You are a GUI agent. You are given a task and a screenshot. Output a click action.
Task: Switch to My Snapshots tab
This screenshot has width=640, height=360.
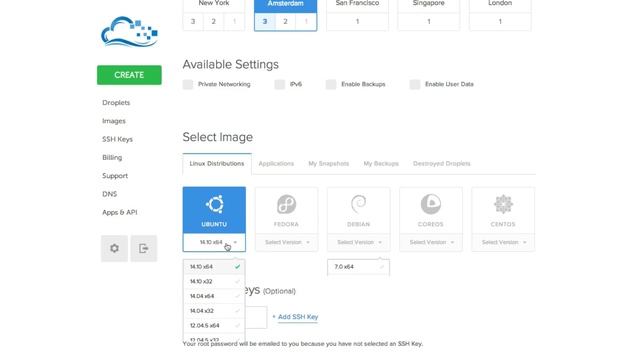(329, 164)
